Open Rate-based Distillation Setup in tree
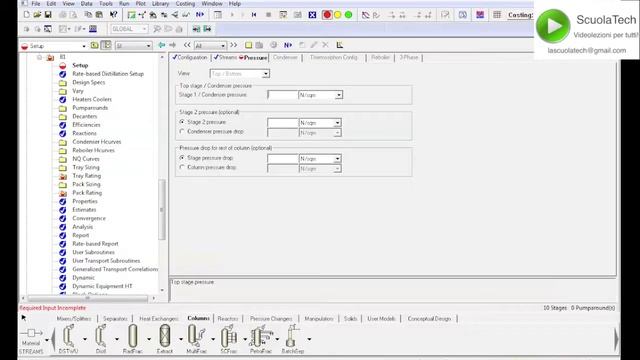 (108, 74)
